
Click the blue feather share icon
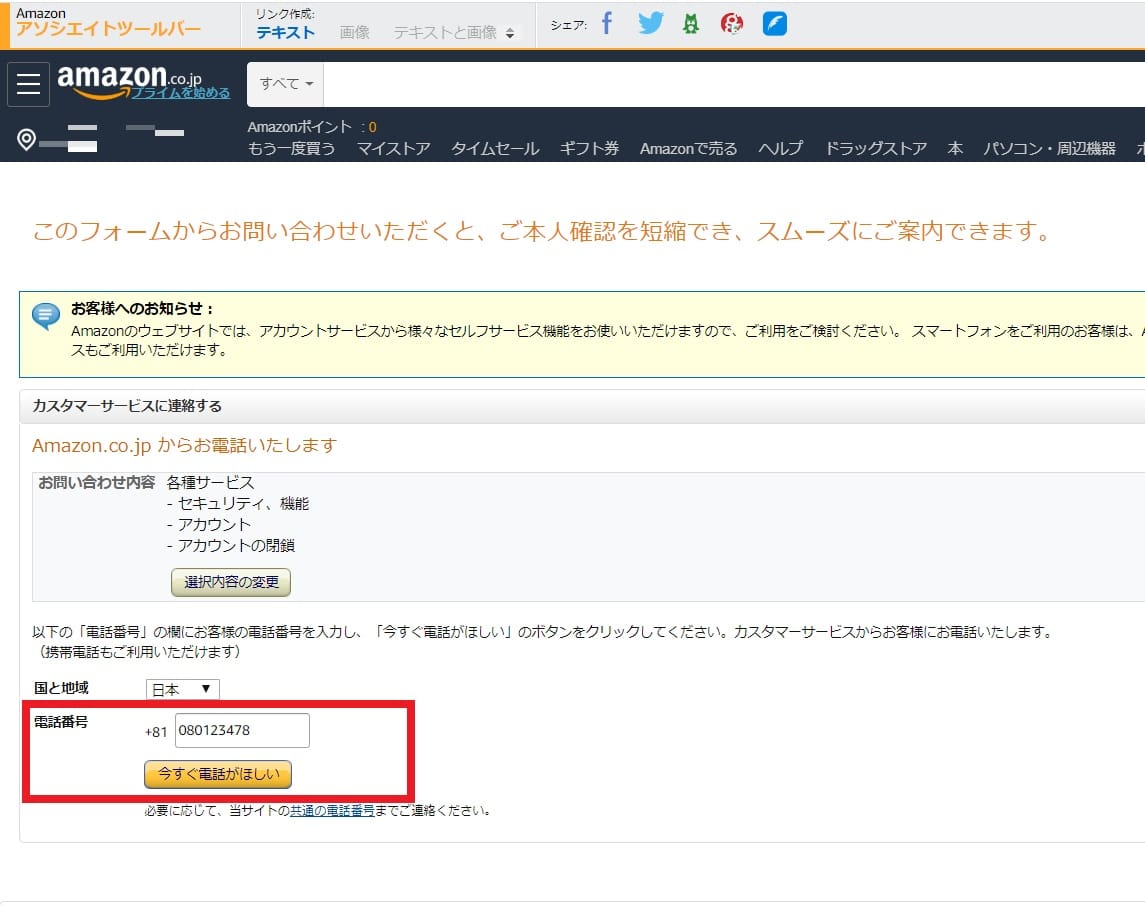pyautogui.click(x=774, y=24)
